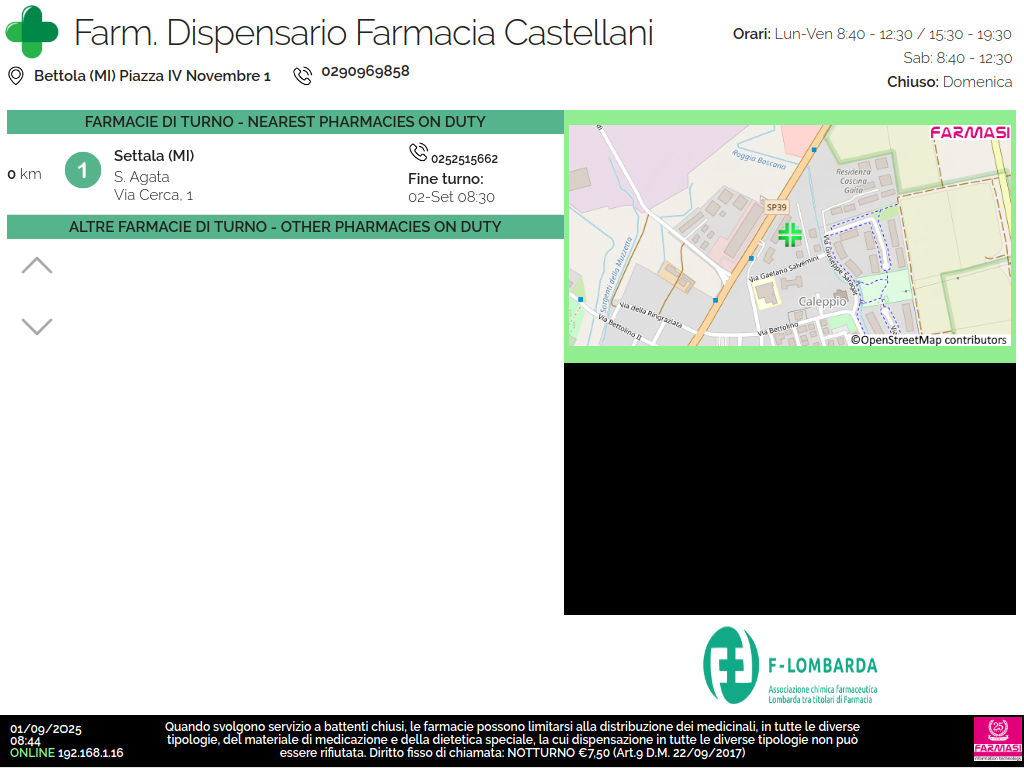The height and width of the screenshot is (768, 1024).
Task: Select the Farmacie di Turno header bar
Action: coord(285,122)
